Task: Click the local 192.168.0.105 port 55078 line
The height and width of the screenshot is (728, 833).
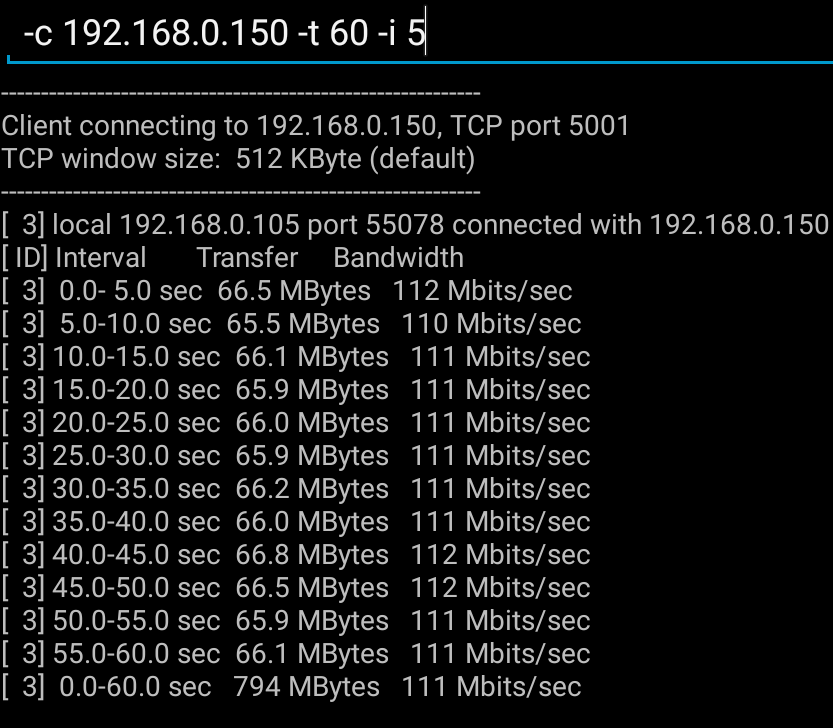Action: tap(415, 225)
